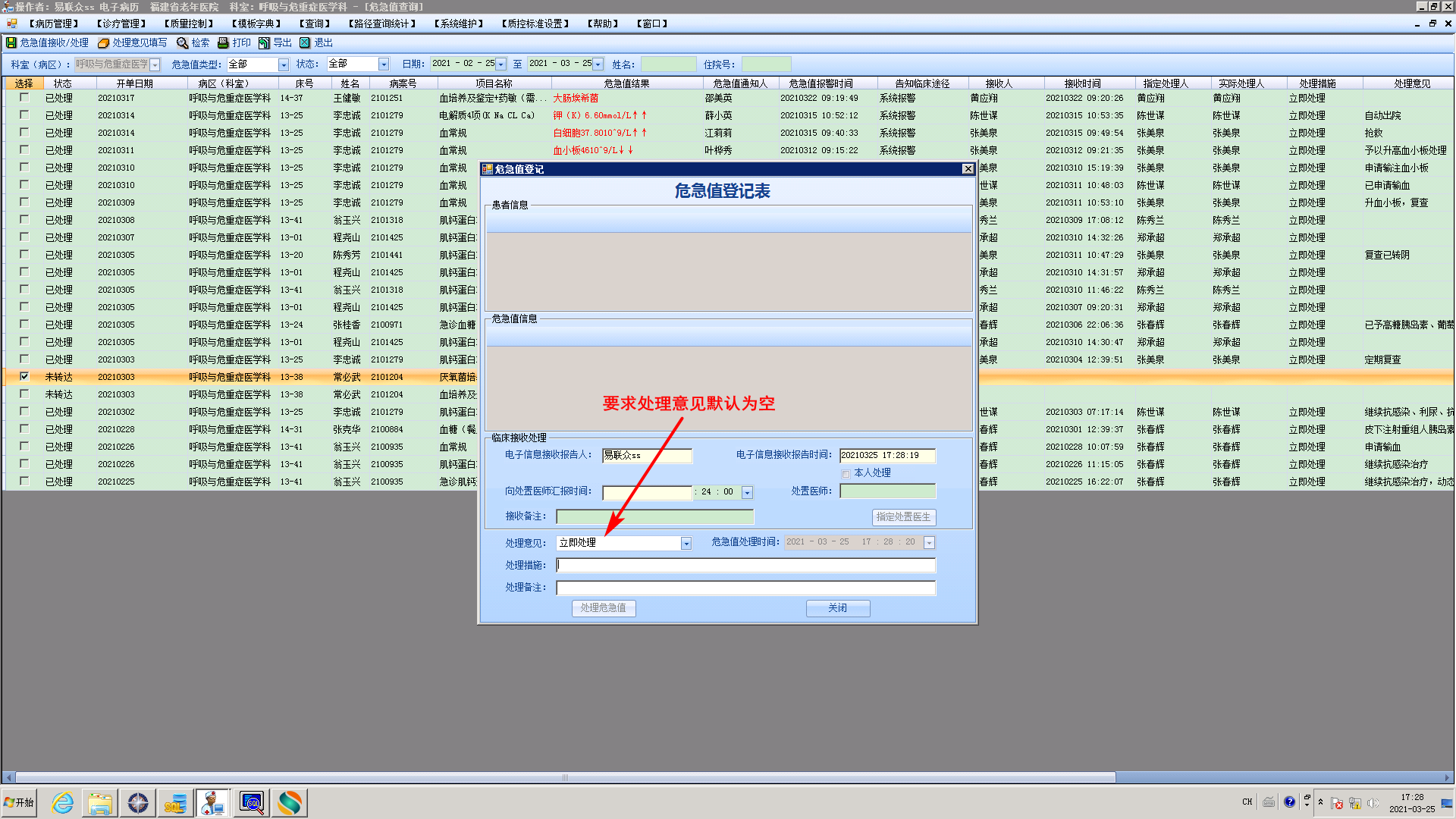The image size is (1456, 819).
Task: Uncheck the selected 未转达 row checkbox
Action: coord(24,376)
